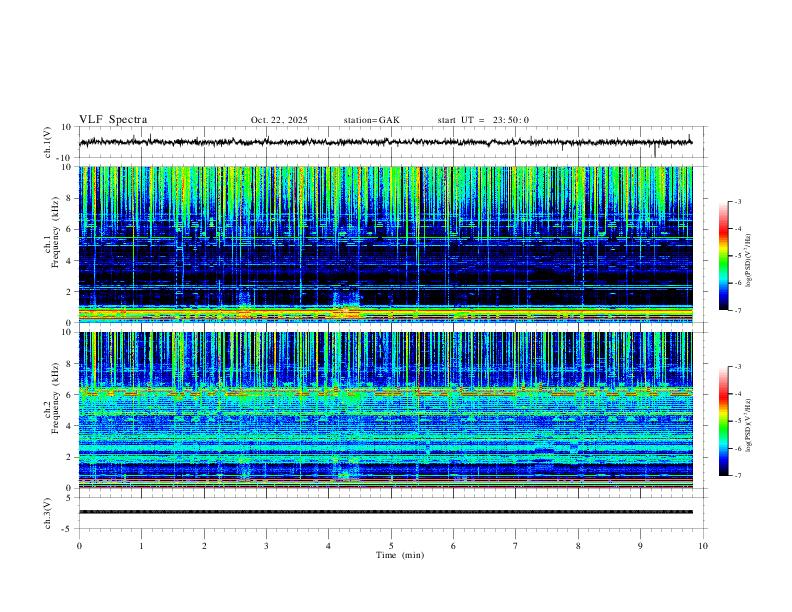This screenshot has width=792, height=612.
Task: Click the ch.2 color bar log(PSD) label
Action: point(750,425)
